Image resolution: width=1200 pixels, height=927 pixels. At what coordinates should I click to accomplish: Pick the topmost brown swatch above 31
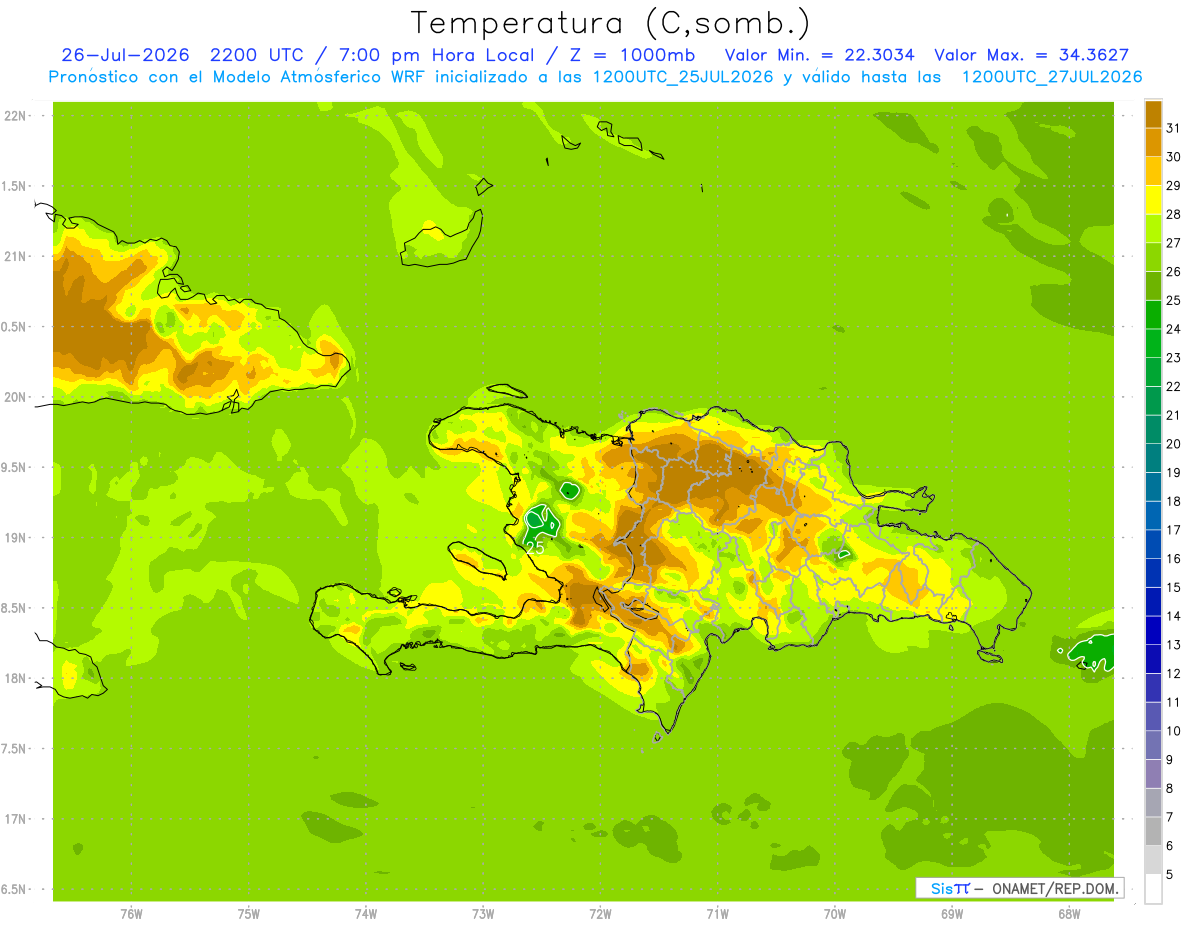click(1153, 114)
